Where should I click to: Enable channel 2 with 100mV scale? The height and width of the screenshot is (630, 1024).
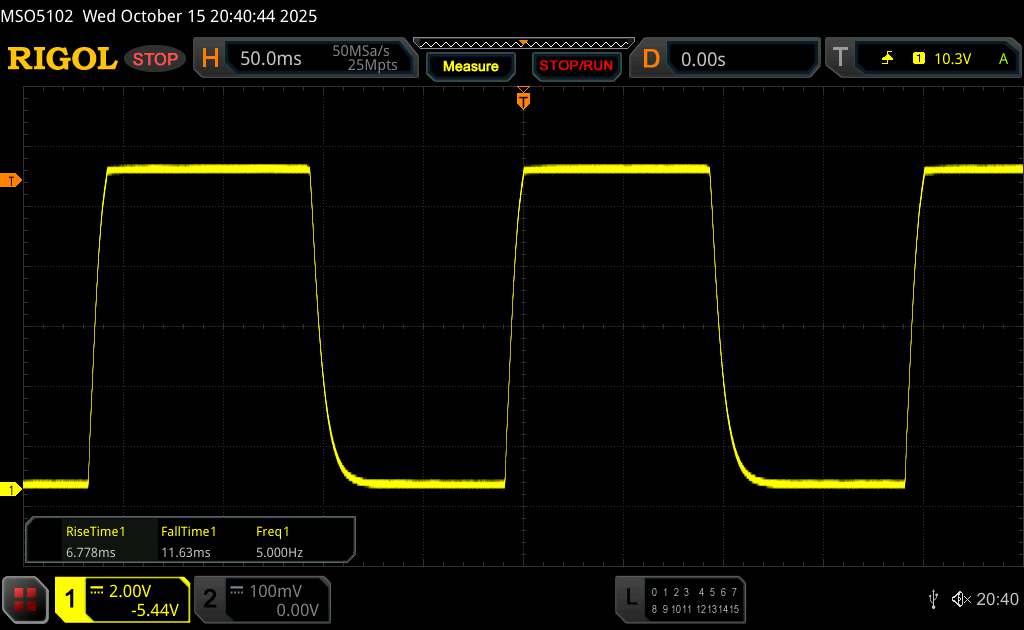pyautogui.click(x=260, y=598)
